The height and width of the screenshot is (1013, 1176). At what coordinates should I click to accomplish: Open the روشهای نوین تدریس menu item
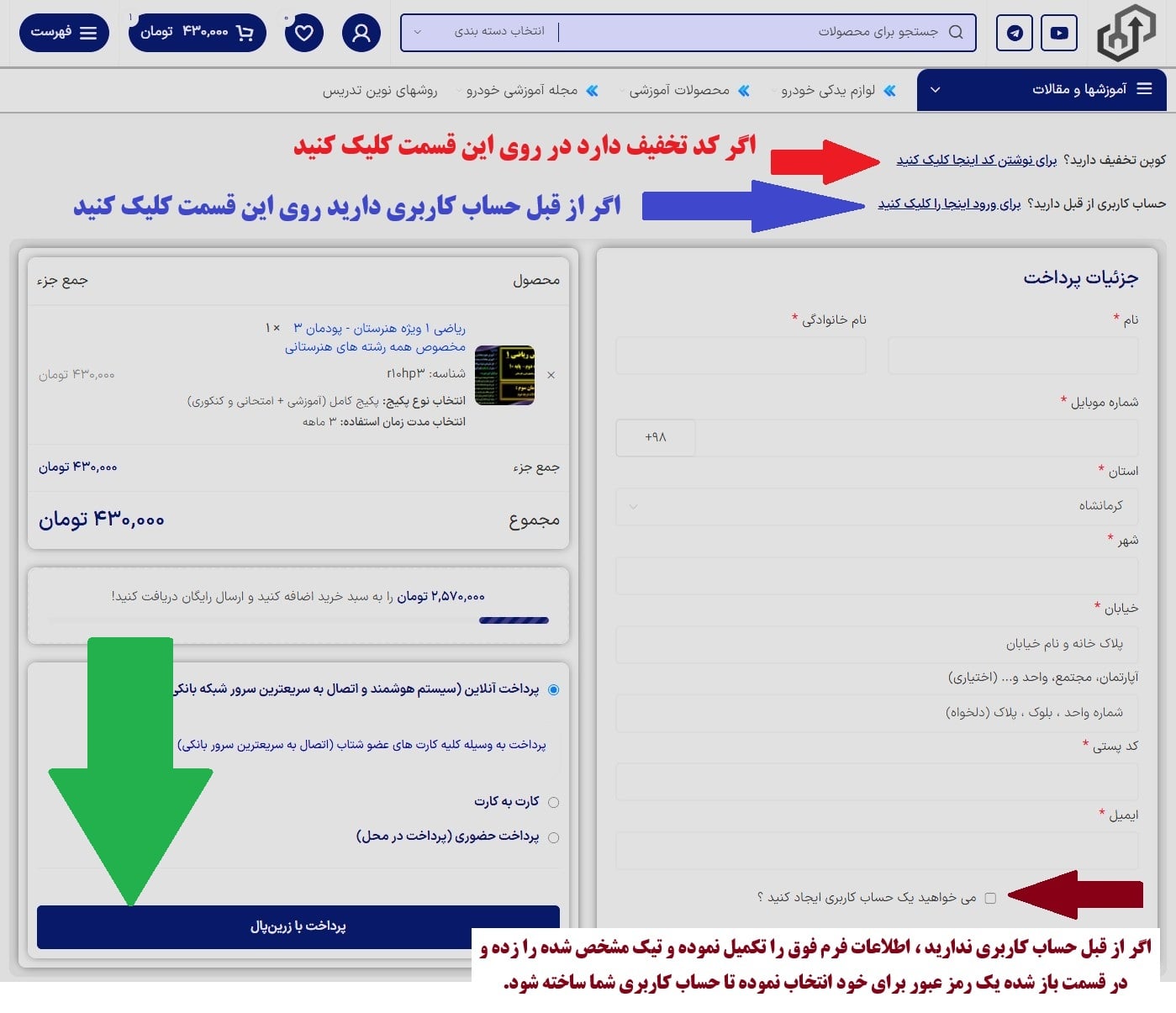tap(380, 90)
